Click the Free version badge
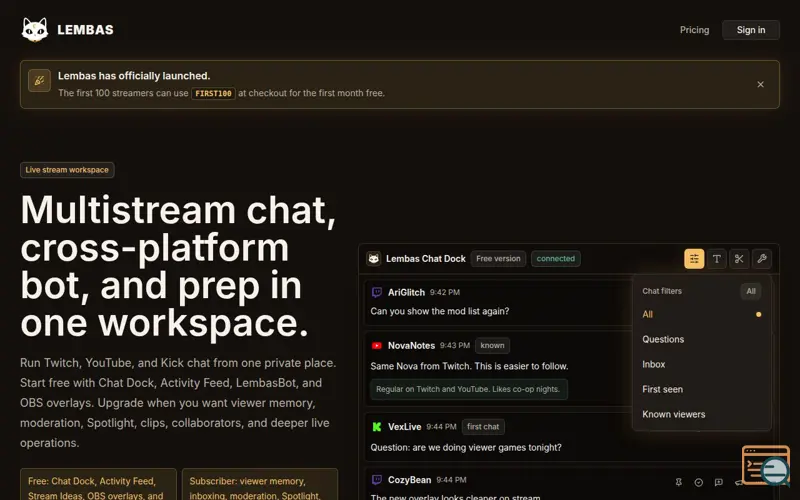 498,259
